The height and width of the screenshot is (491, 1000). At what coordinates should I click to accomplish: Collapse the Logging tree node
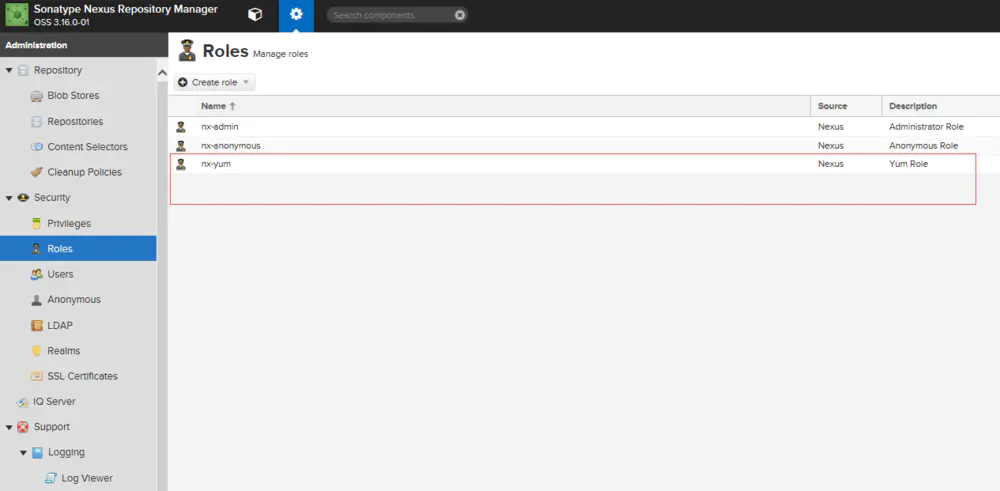pyautogui.click(x=23, y=453)
